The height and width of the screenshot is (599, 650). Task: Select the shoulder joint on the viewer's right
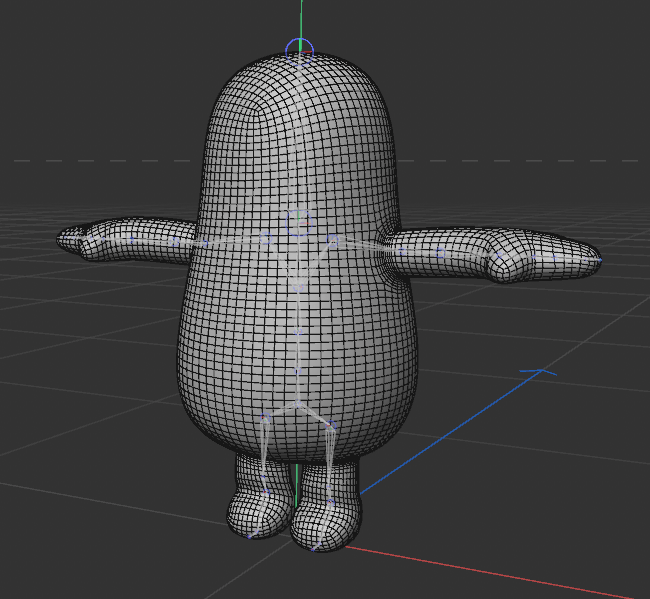[x=332, y=240]
